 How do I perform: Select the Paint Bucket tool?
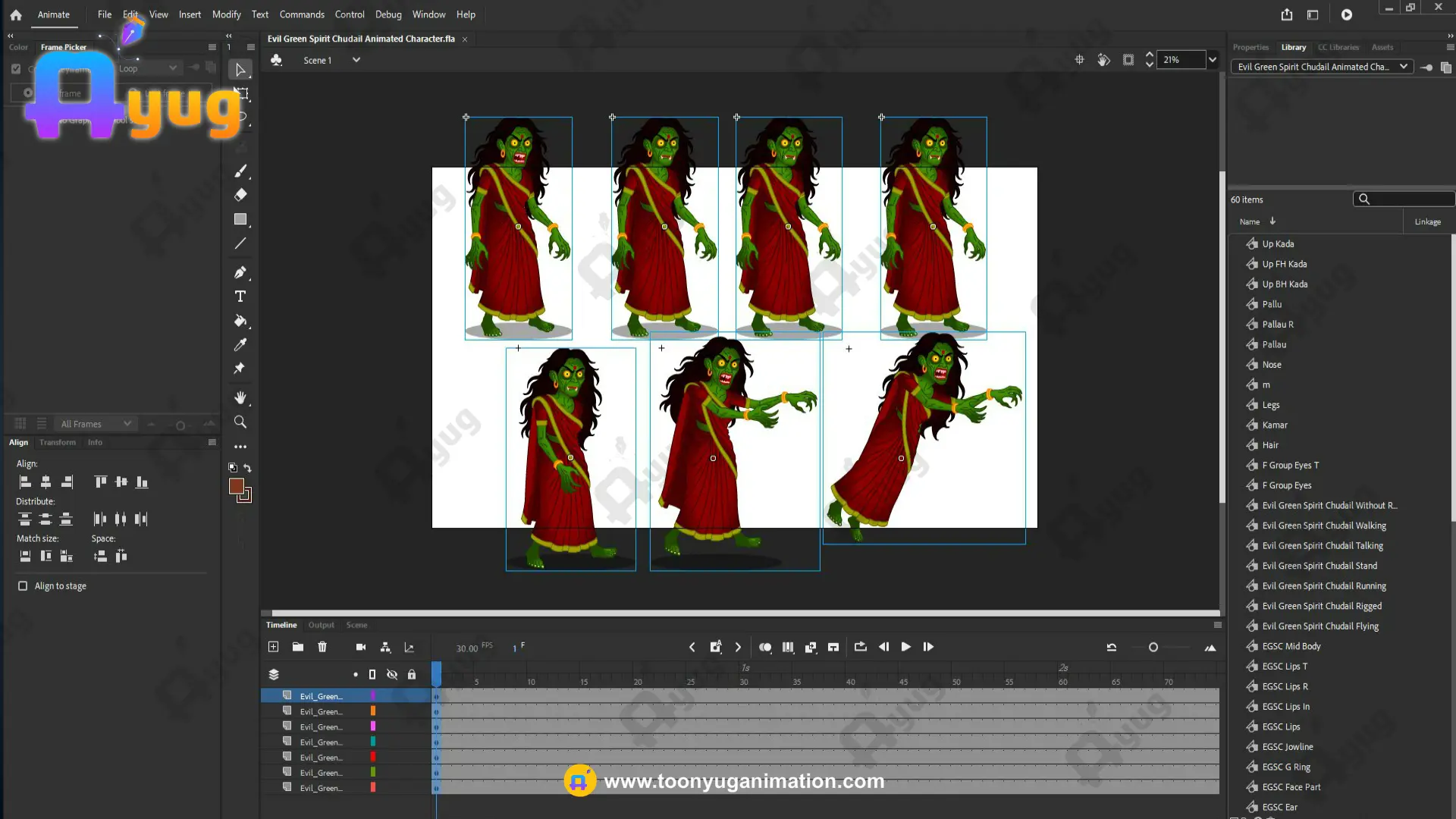tap(240, 321)
